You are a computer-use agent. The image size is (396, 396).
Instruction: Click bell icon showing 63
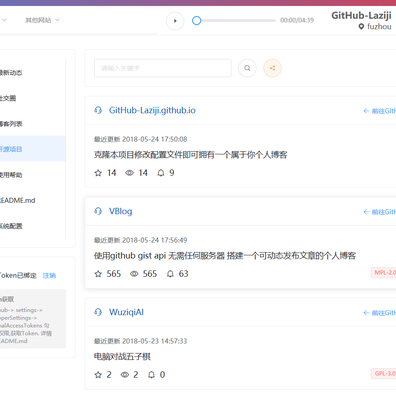[x=170, y=274]
